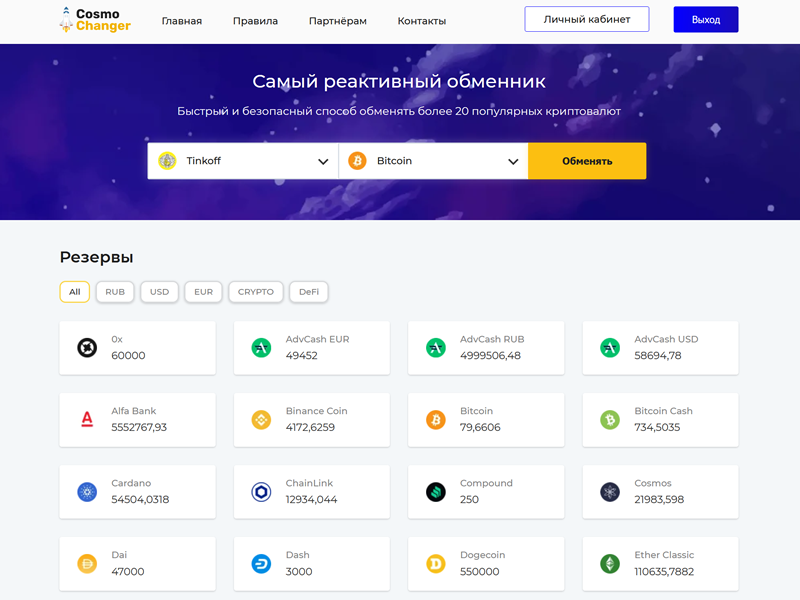Click the Bitcoin icon in the target selector
800x600 pixels.
pos(357,161)
